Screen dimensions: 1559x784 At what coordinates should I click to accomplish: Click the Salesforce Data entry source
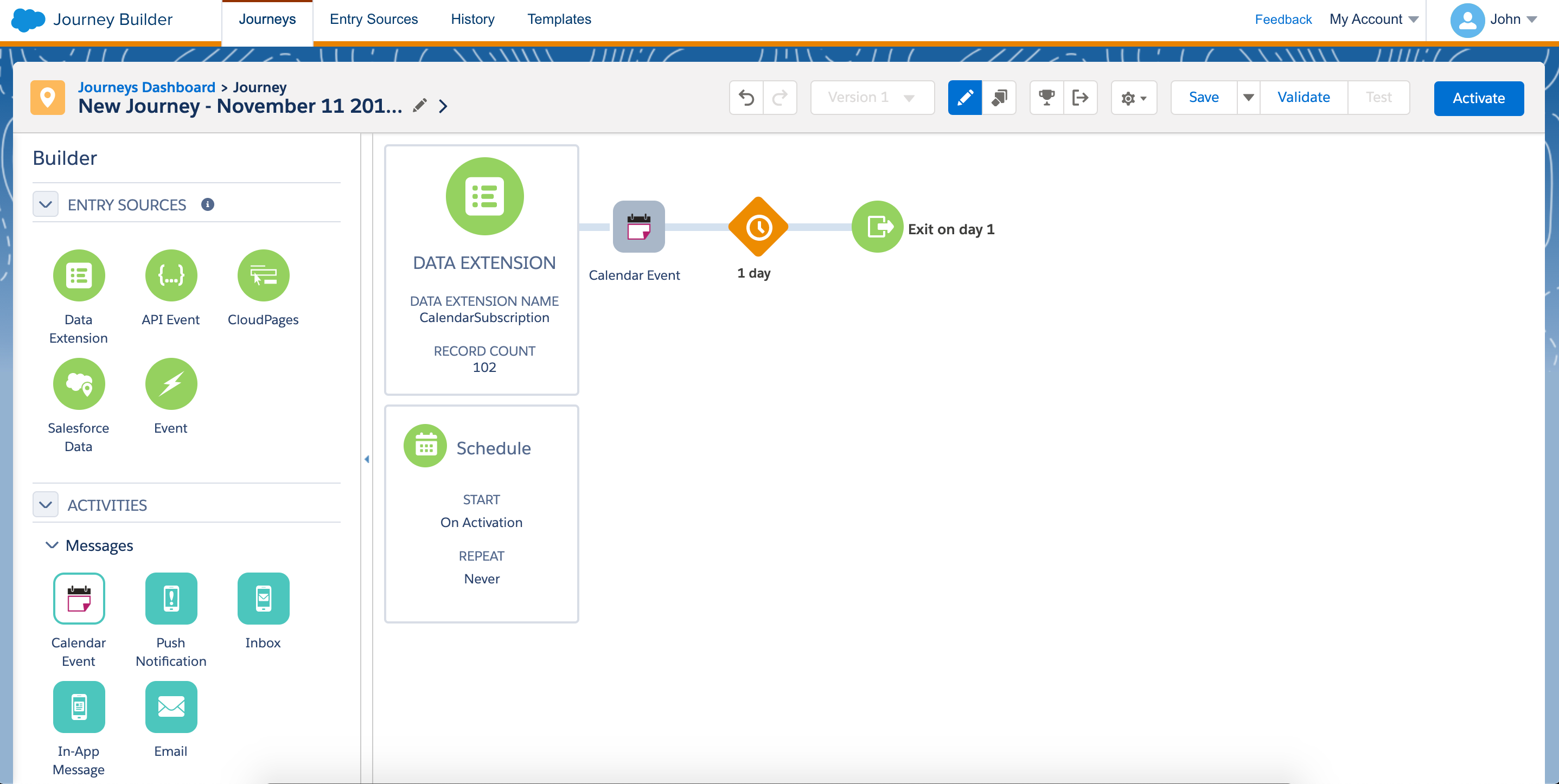click(79, 383)
